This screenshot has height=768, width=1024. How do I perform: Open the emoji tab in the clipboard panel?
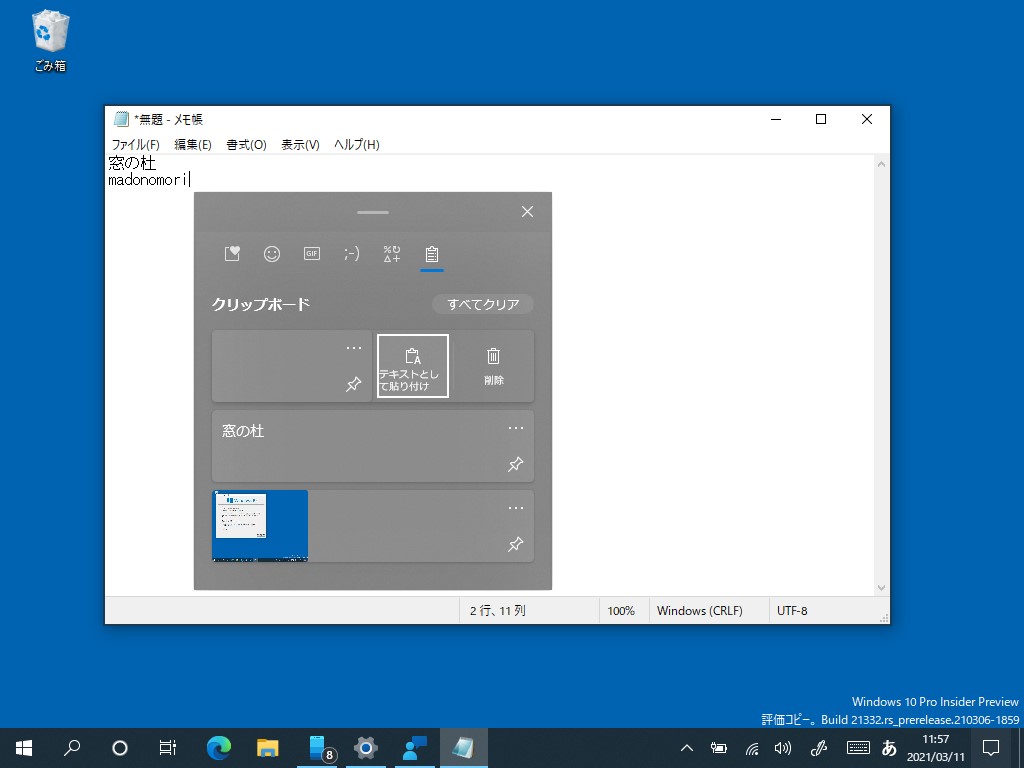tap(271, 253)
